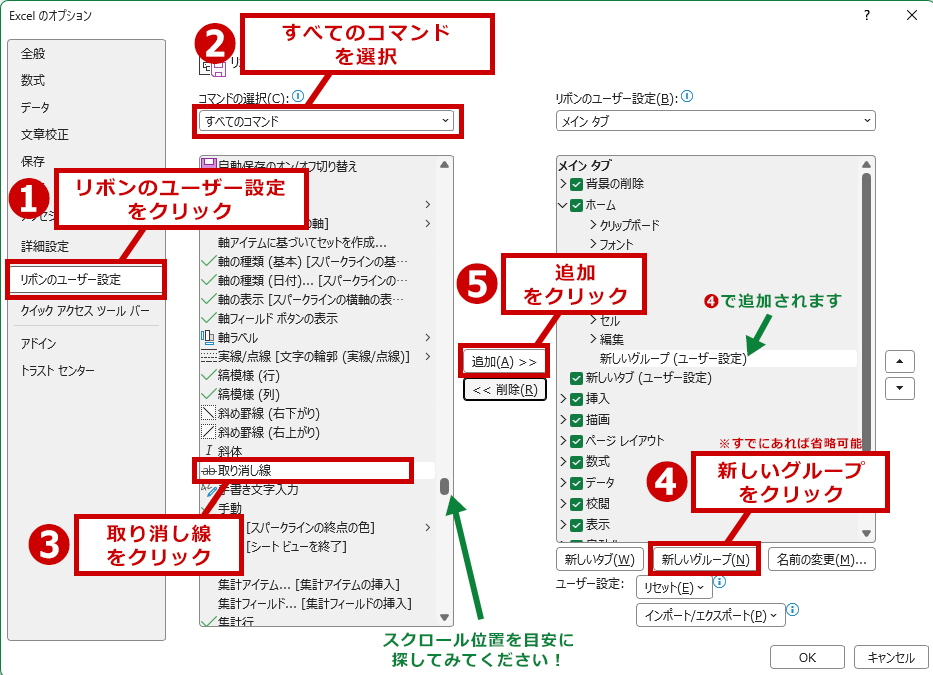Open the 詳細設定 options category
Screen dimensions: 933x675
45,246
